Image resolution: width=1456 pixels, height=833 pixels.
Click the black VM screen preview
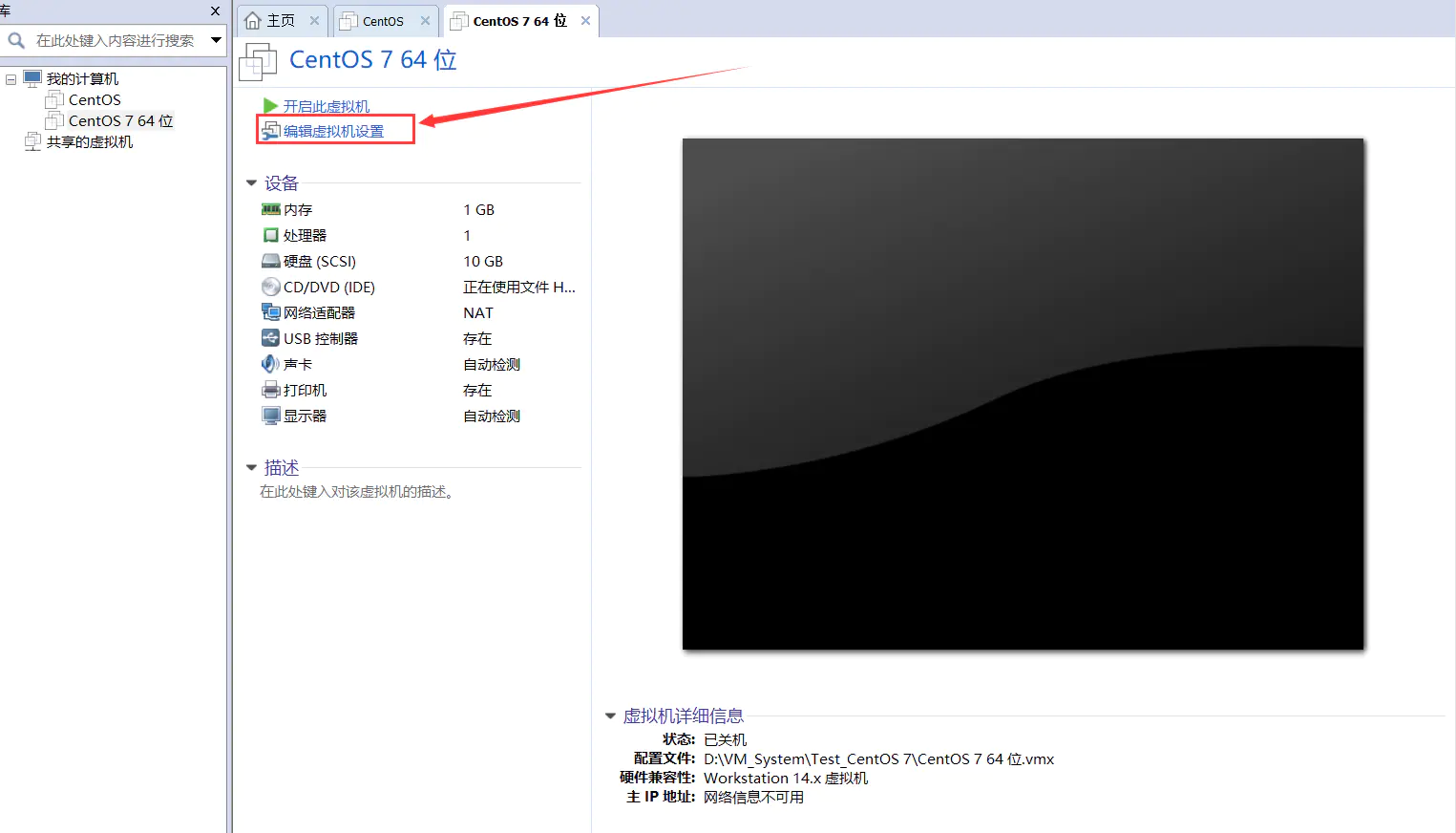[1023, 394]
